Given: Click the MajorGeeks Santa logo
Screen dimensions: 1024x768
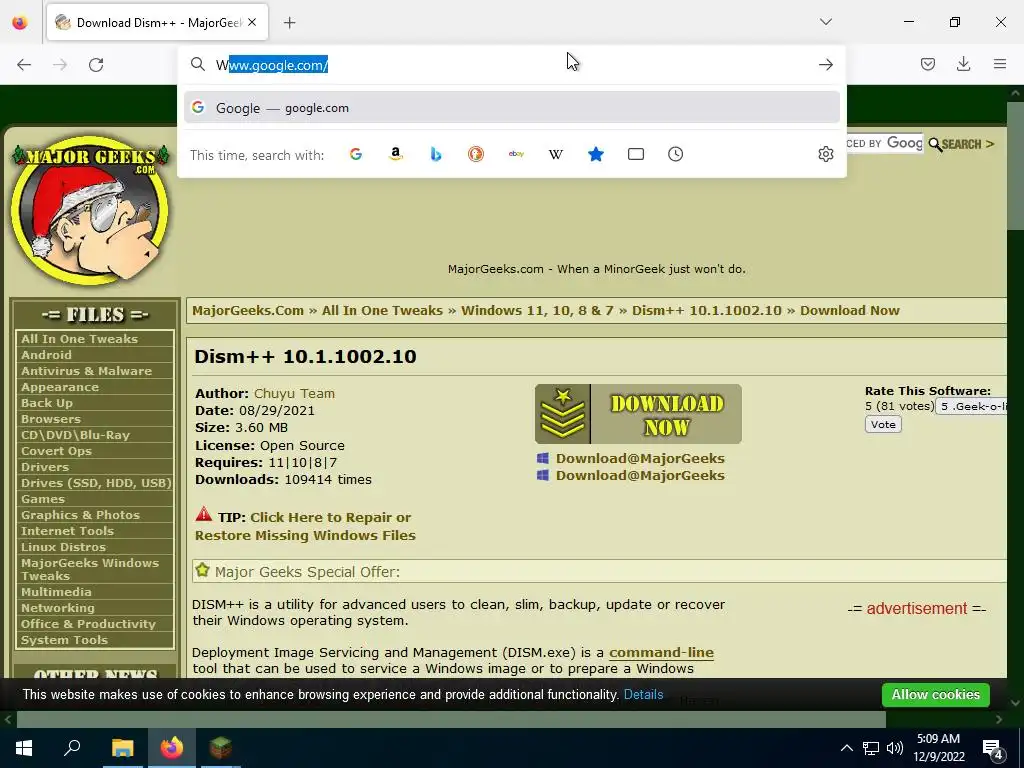Looking at the screenshot, I should pyautogui.click(x=90, y=210).
